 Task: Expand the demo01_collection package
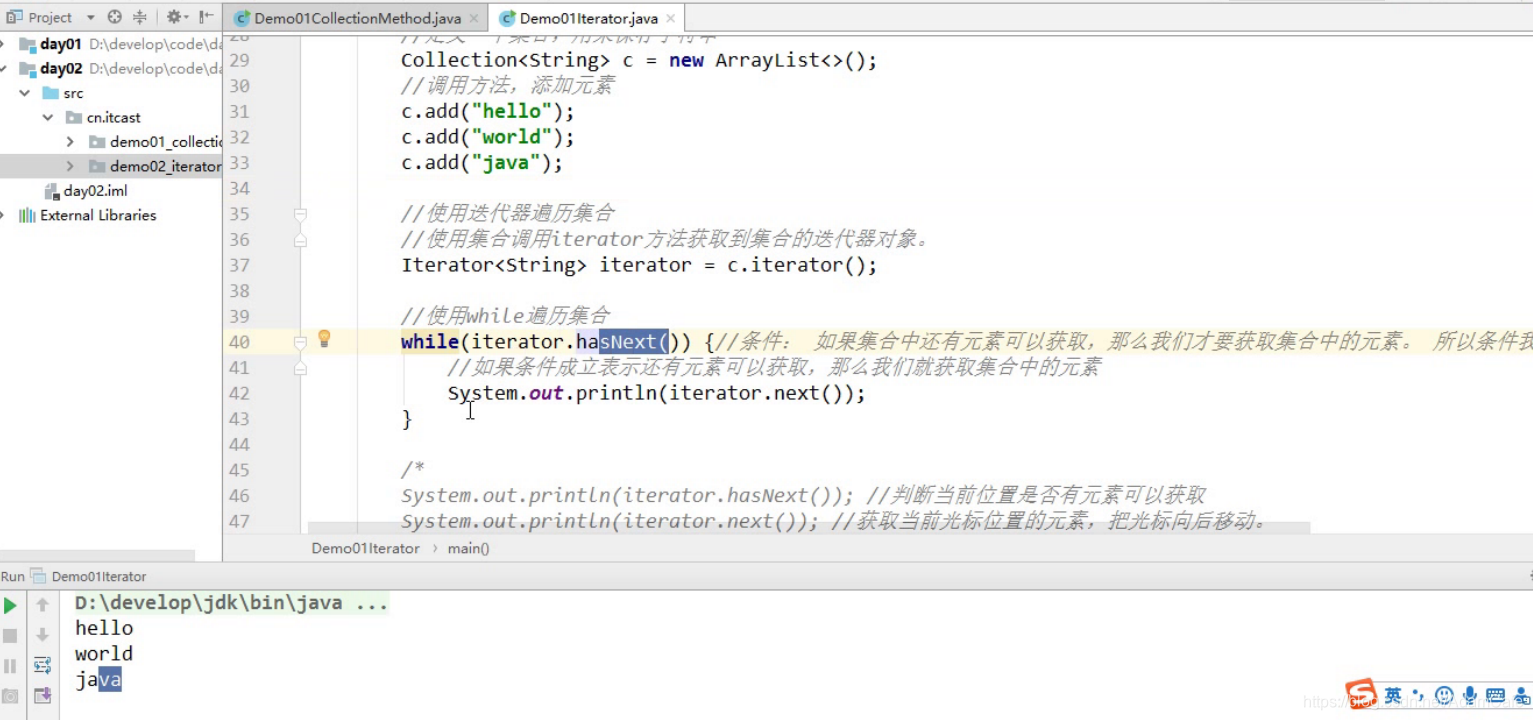coord(70,142)
